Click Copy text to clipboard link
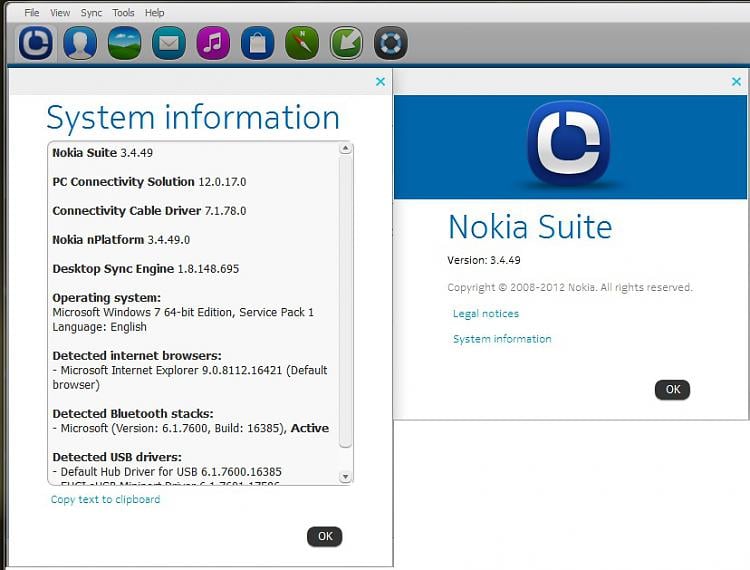The image size is (750, 570). [x=105, y=499]
